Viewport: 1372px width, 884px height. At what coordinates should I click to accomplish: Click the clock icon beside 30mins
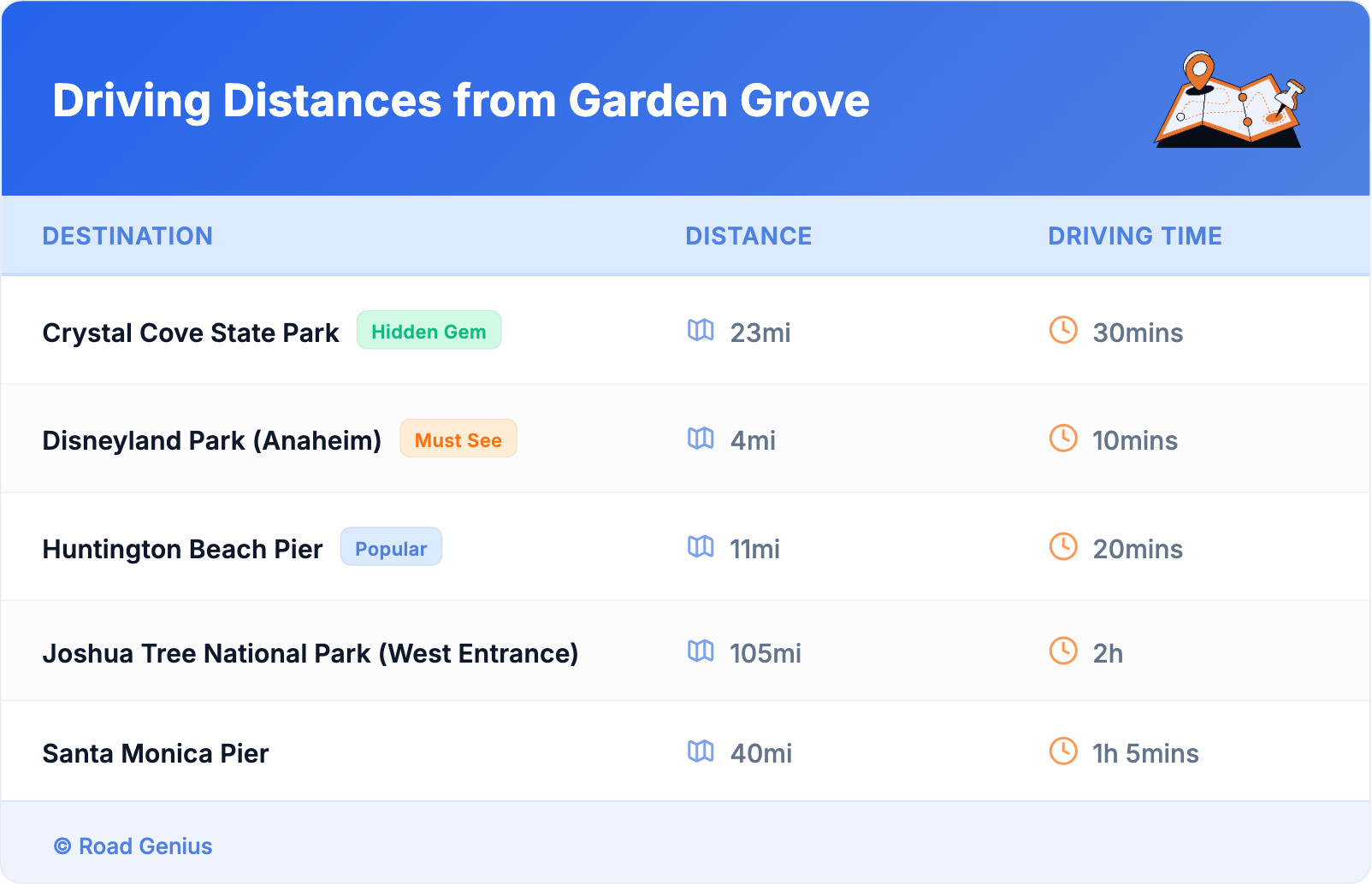1063,330
